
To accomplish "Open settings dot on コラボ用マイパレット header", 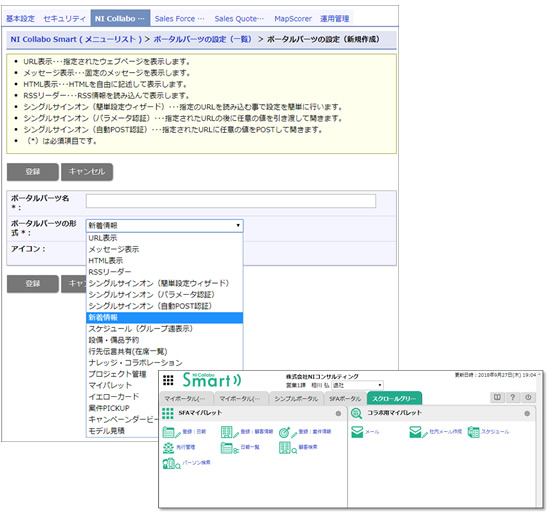I will 527,413.
